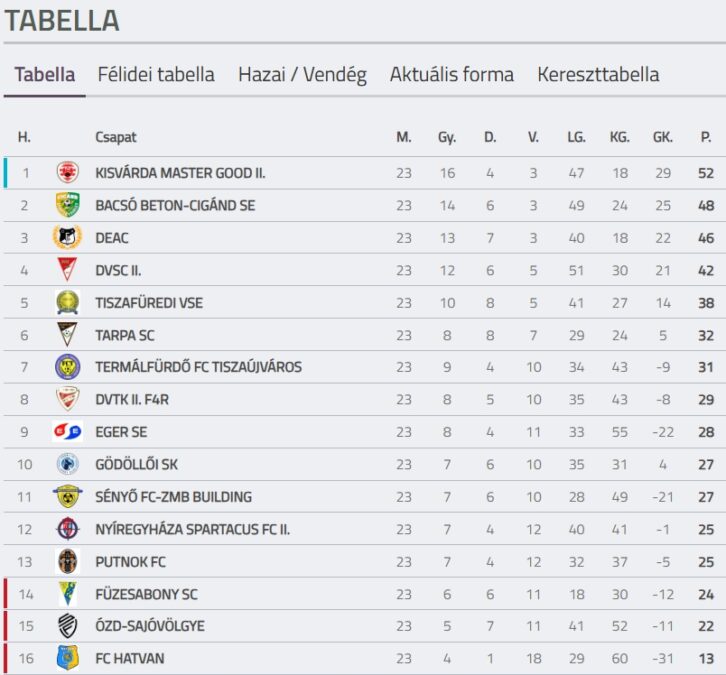
Task: Open the Tarpa SC team link
Action: point(125,335)
